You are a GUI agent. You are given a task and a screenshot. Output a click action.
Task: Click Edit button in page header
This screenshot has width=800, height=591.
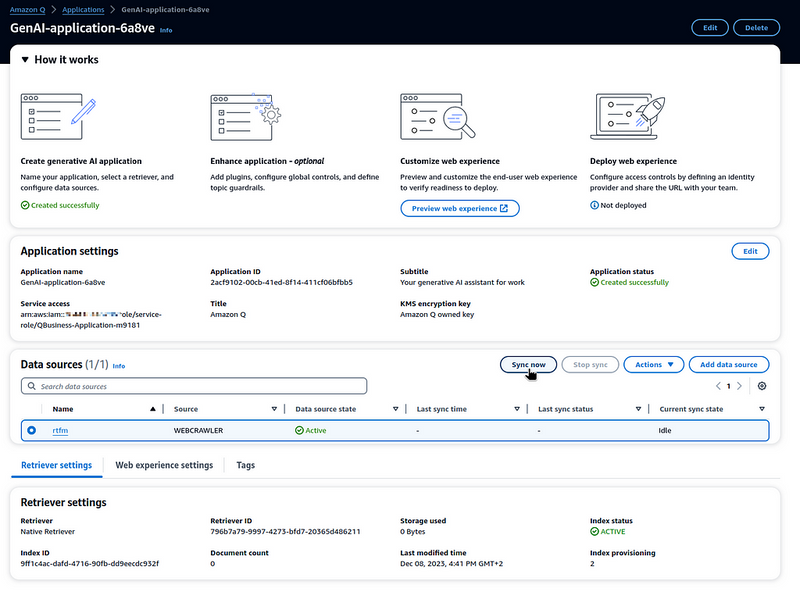pyautogui.click(x=710, y=28)
